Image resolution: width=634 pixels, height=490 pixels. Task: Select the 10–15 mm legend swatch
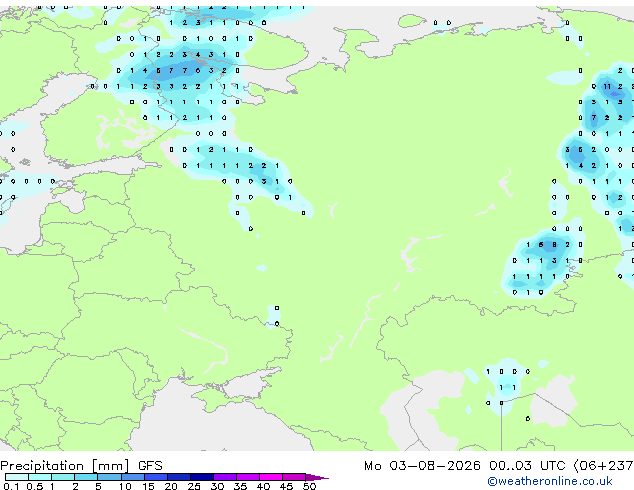tap(132, 477)
